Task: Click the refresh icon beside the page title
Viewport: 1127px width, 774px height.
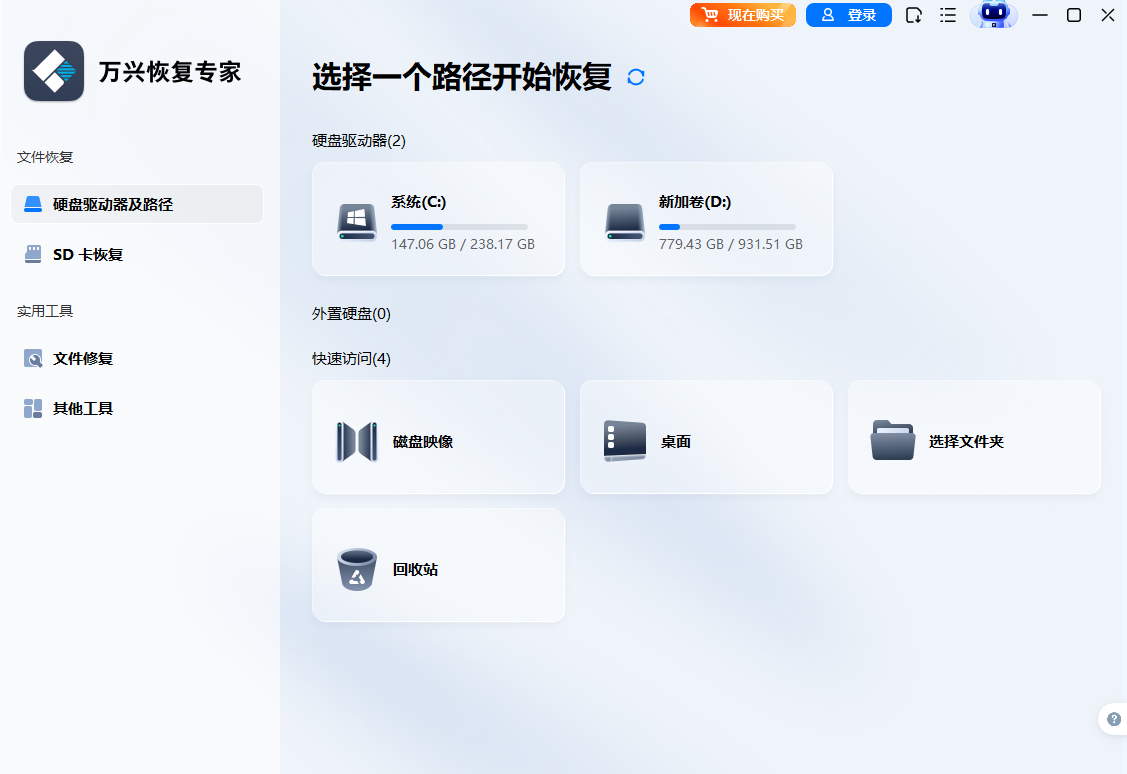Action: click(636, 77)
